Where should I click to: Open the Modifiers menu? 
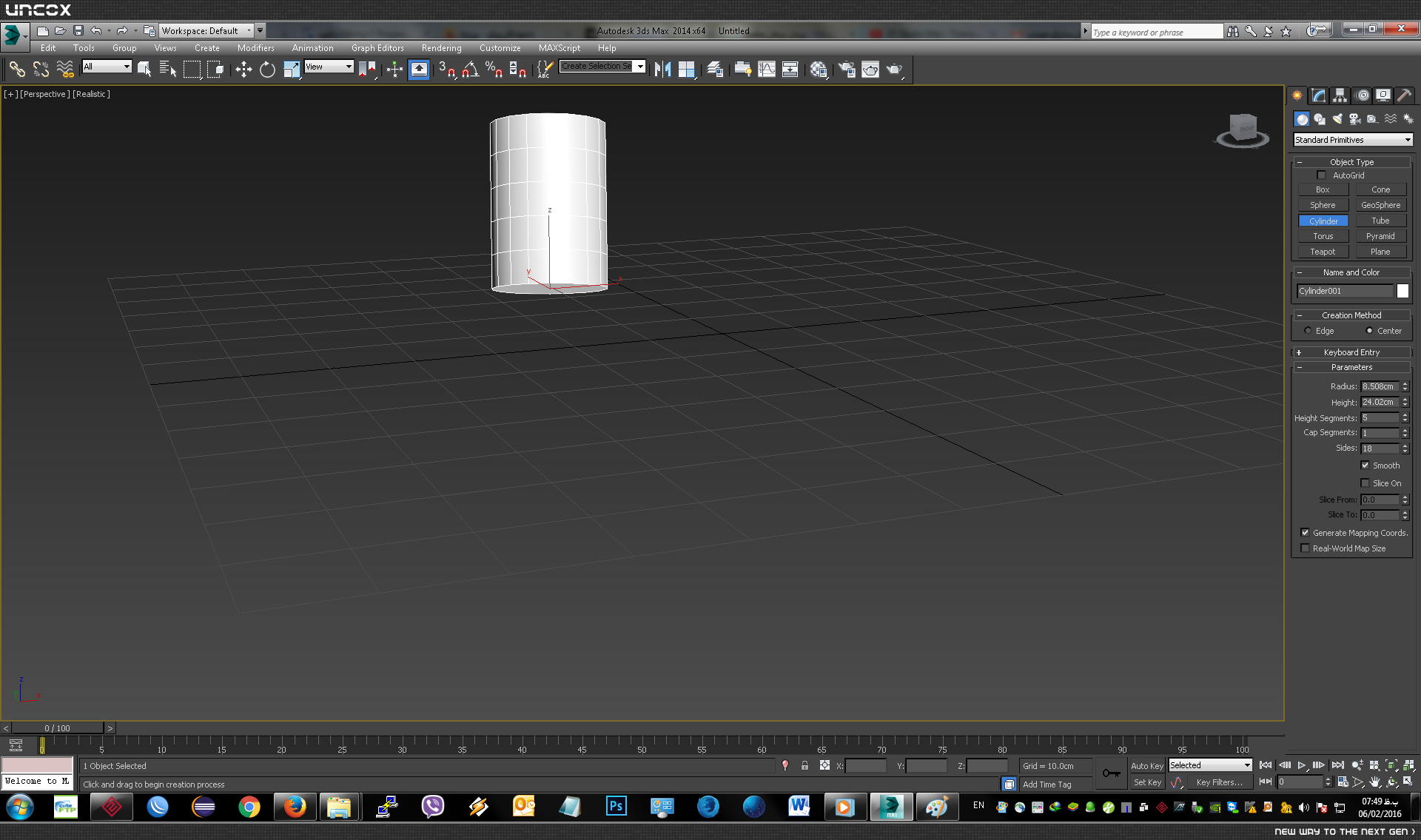[x=255, y=48]
